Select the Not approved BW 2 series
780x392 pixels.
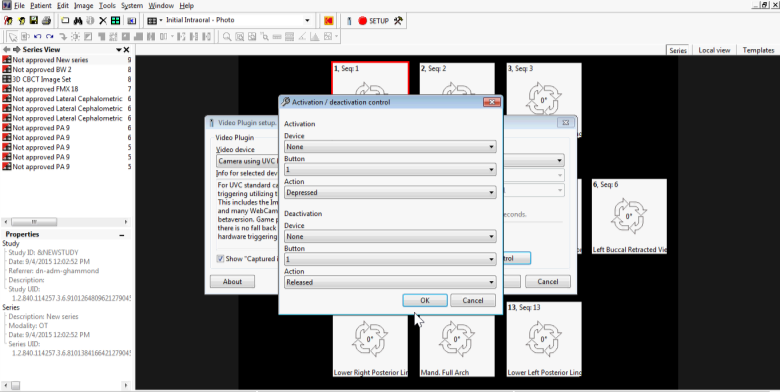tap(67, 70)
